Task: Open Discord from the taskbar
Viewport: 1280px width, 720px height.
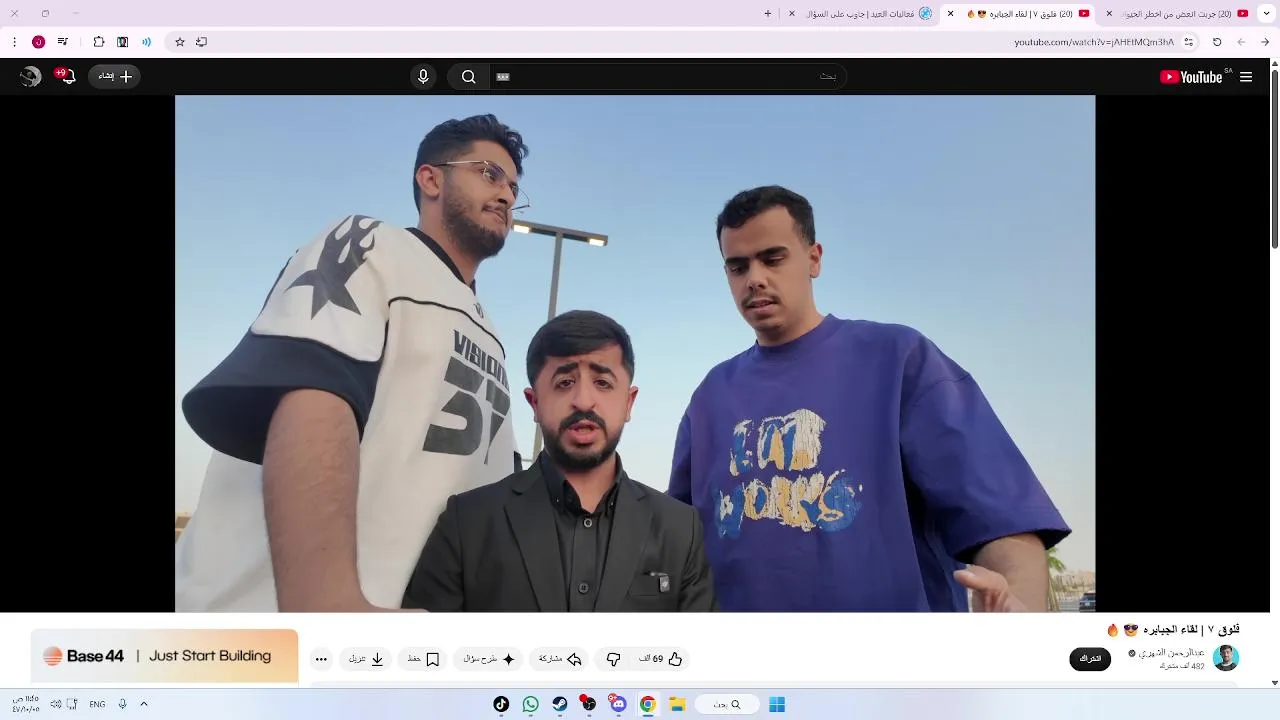Action: click(x=618, y=704)
